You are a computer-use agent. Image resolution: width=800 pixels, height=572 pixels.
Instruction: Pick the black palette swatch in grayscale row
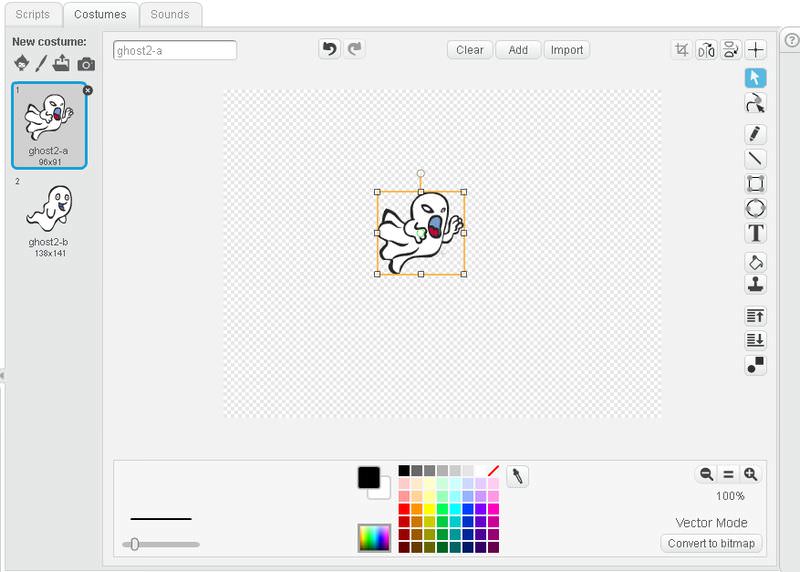coord(404,470)
